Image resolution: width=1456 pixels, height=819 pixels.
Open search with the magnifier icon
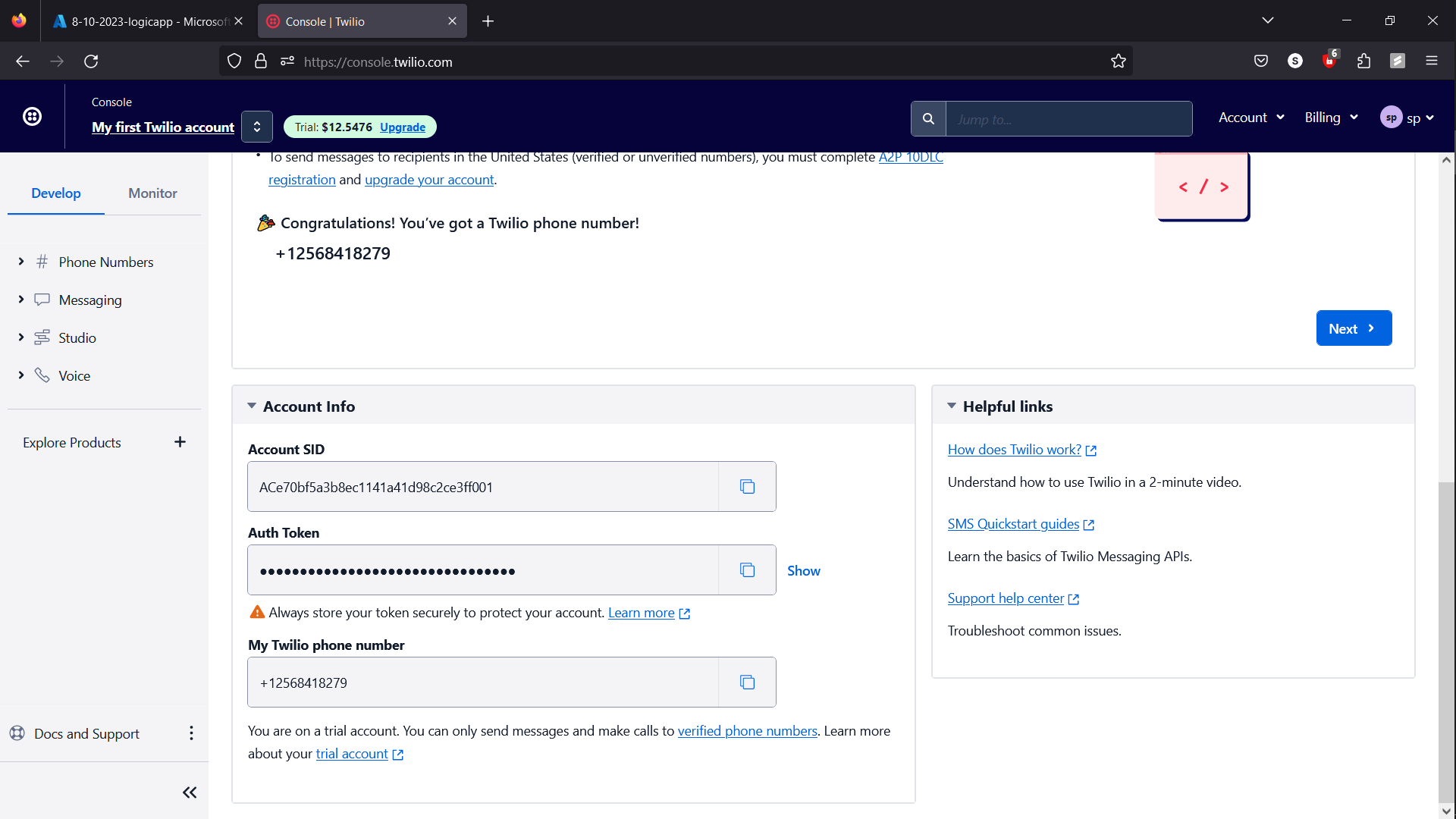point(928,118)
